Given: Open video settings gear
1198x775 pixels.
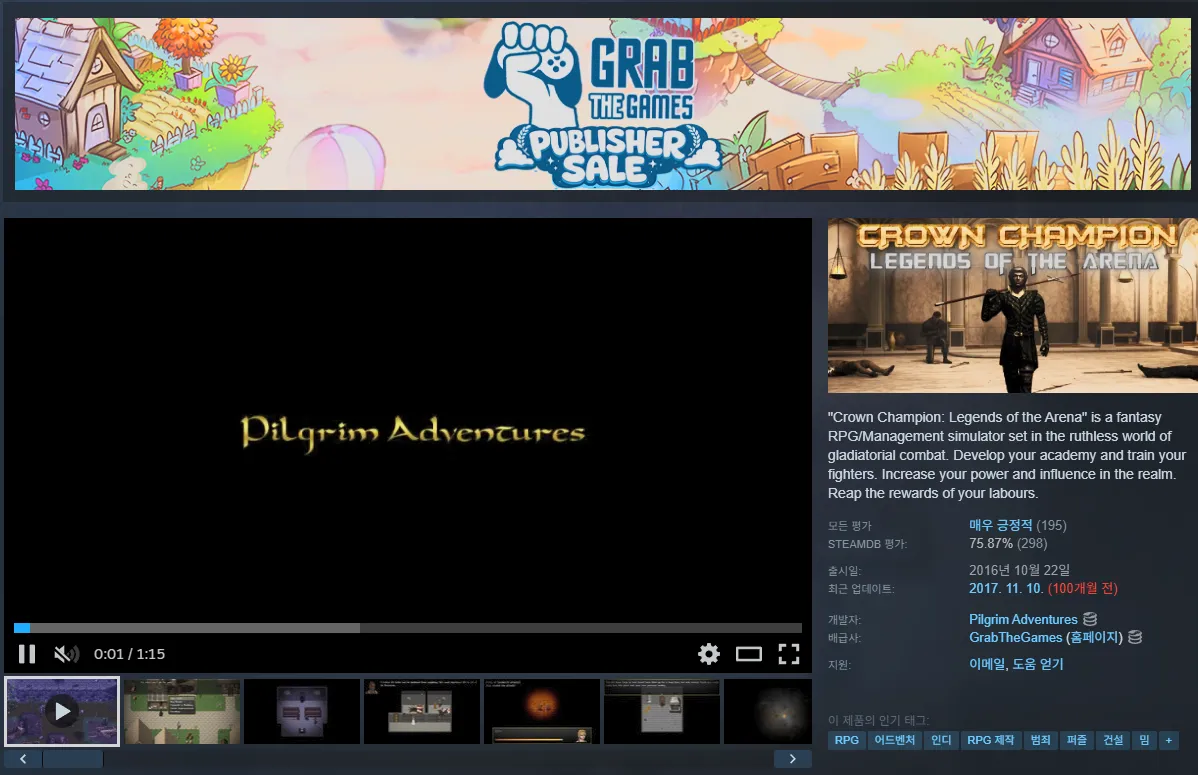Looking at the screenshot, I should pos(709,654).
